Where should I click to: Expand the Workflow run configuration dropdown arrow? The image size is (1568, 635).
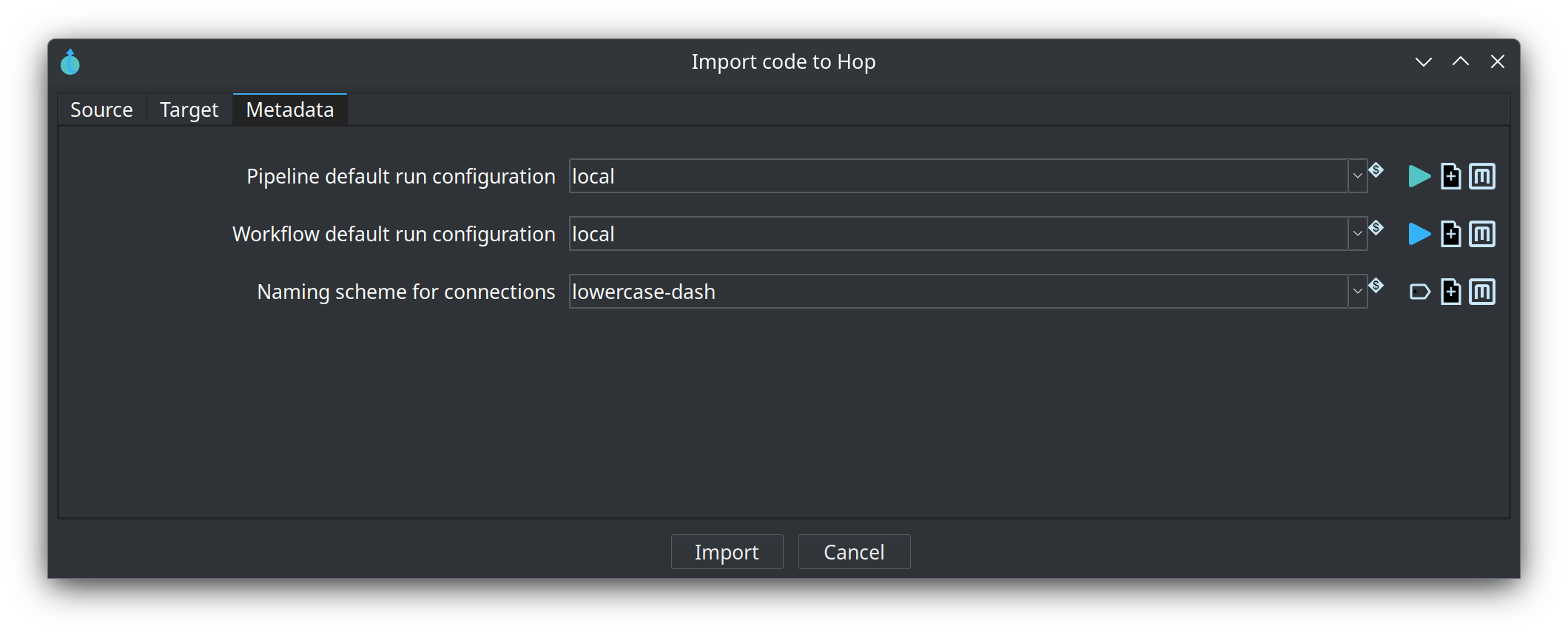click(x=1357, y=234)
